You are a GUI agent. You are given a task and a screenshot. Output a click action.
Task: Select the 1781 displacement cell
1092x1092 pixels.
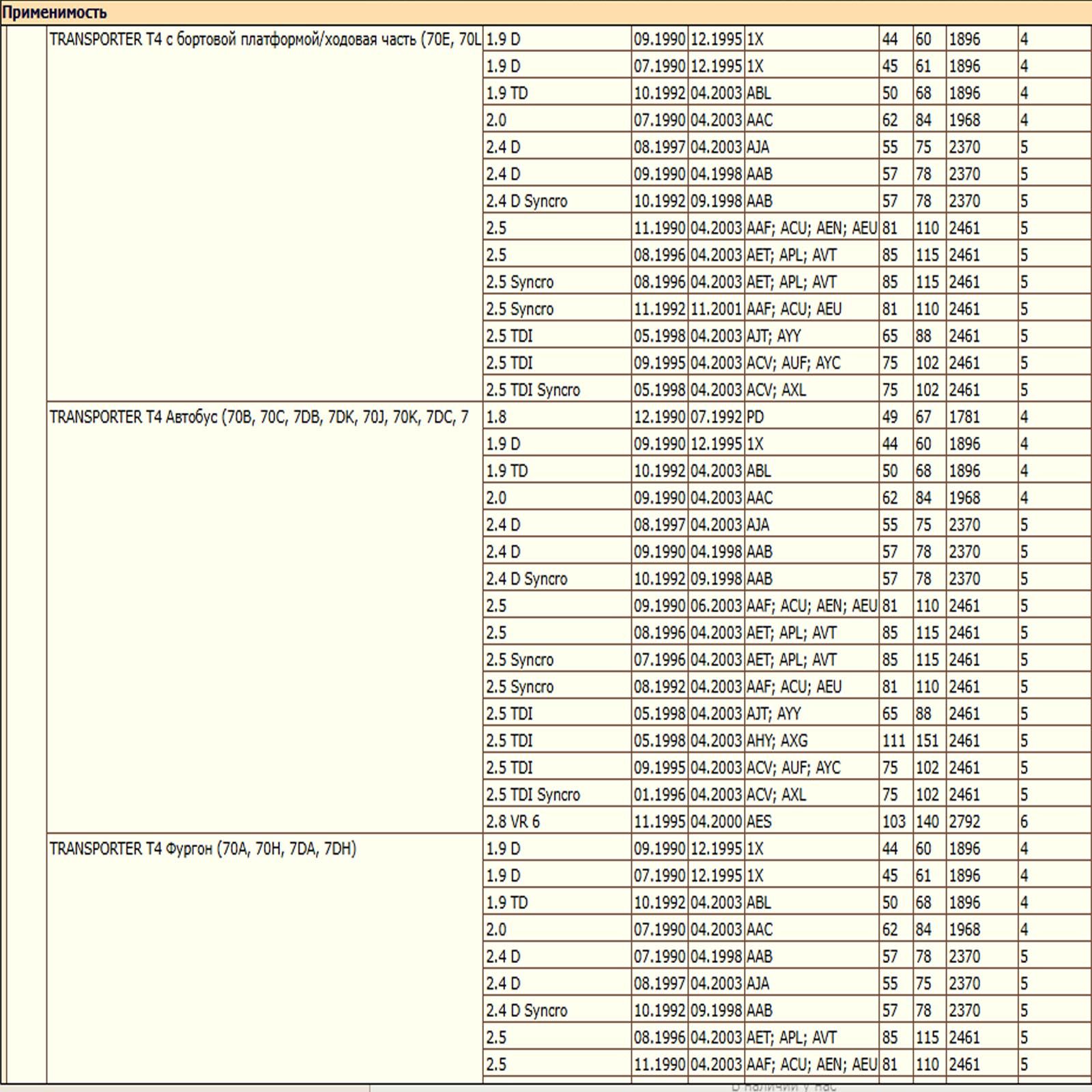pos(981,417)
